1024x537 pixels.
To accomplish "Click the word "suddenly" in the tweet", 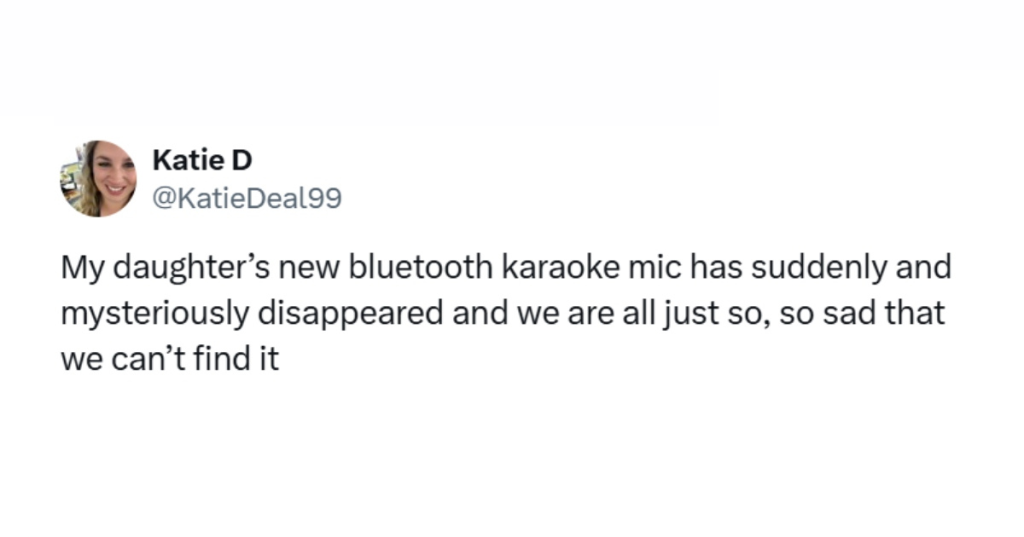I will [797, 268].
